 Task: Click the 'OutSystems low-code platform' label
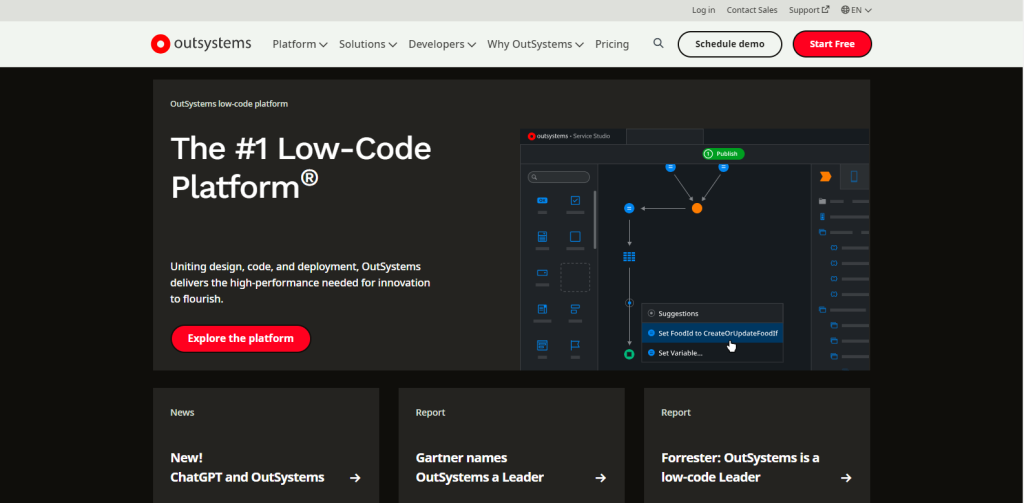[229, 104]
